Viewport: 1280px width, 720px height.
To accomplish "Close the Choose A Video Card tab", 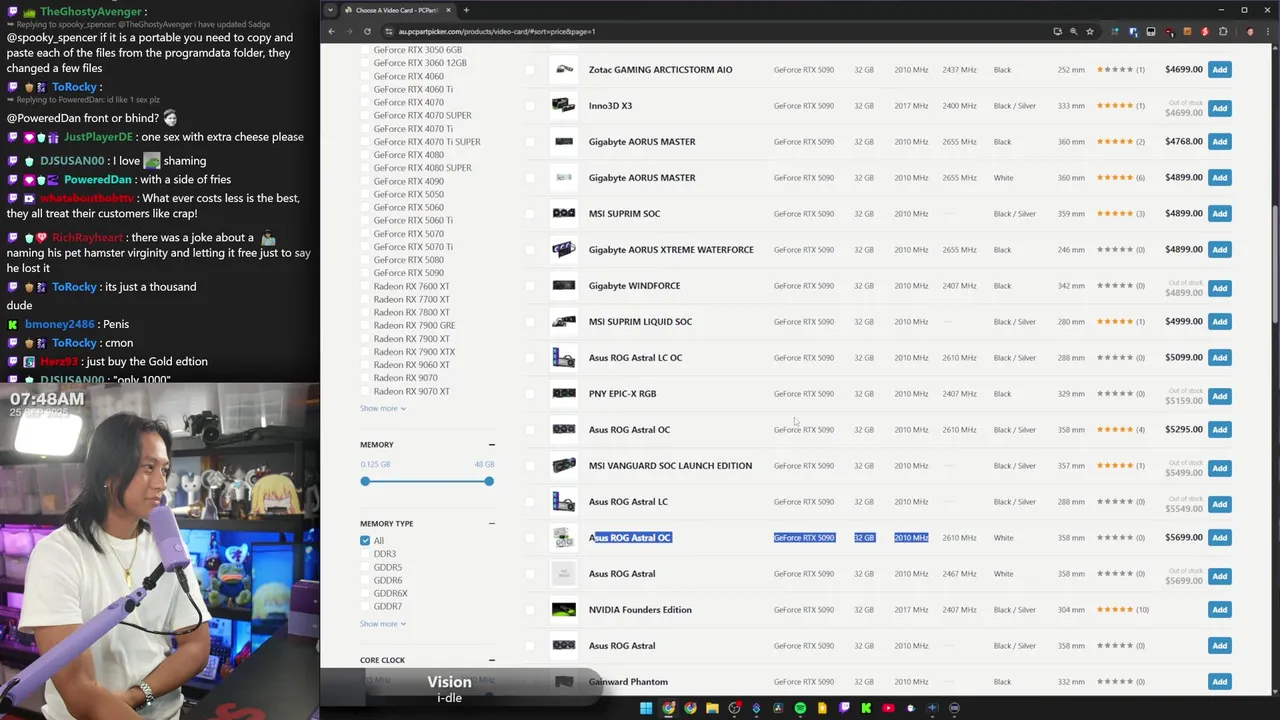I will tap(448, 10).
